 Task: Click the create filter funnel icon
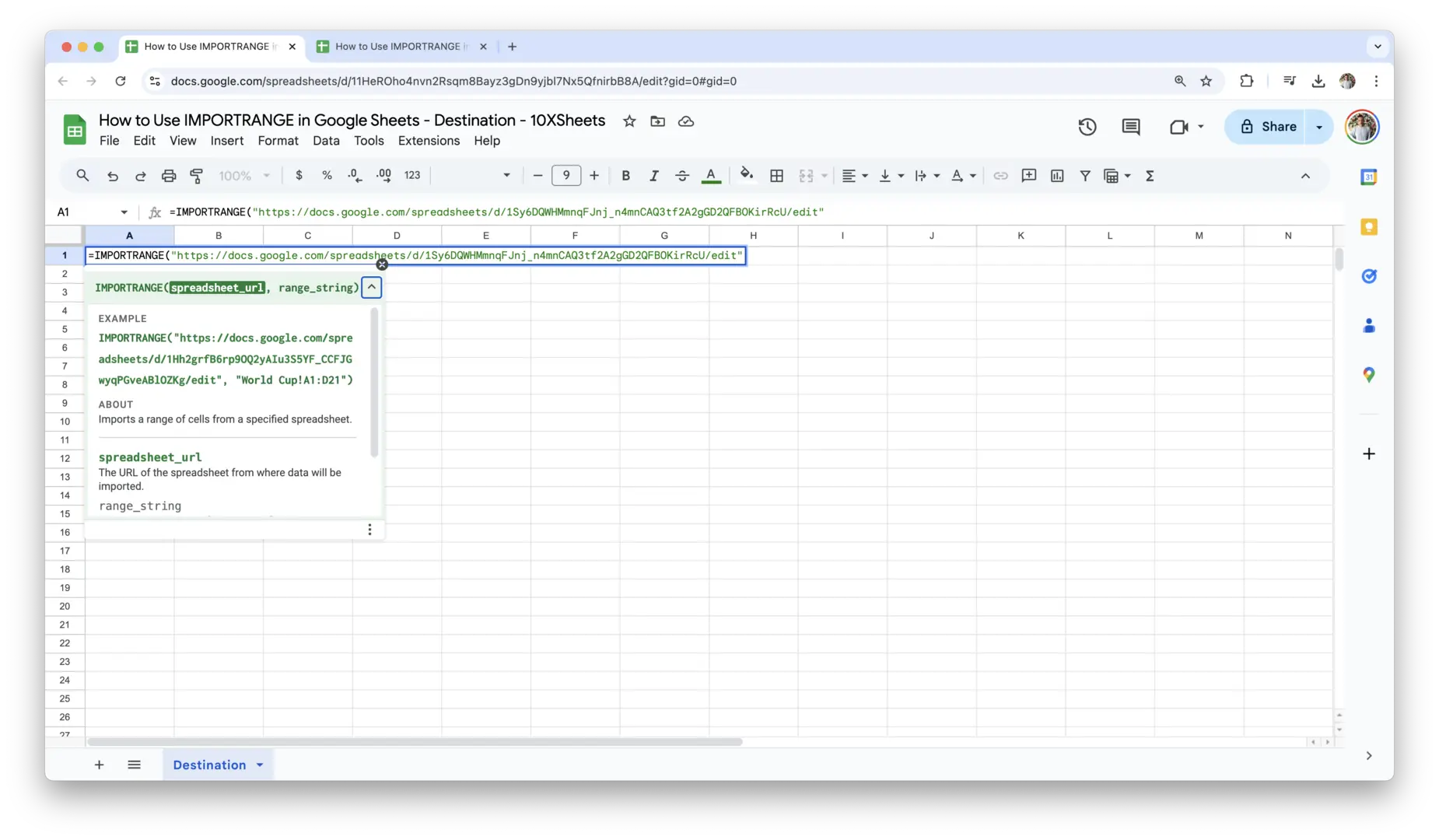coord(1084,176)
